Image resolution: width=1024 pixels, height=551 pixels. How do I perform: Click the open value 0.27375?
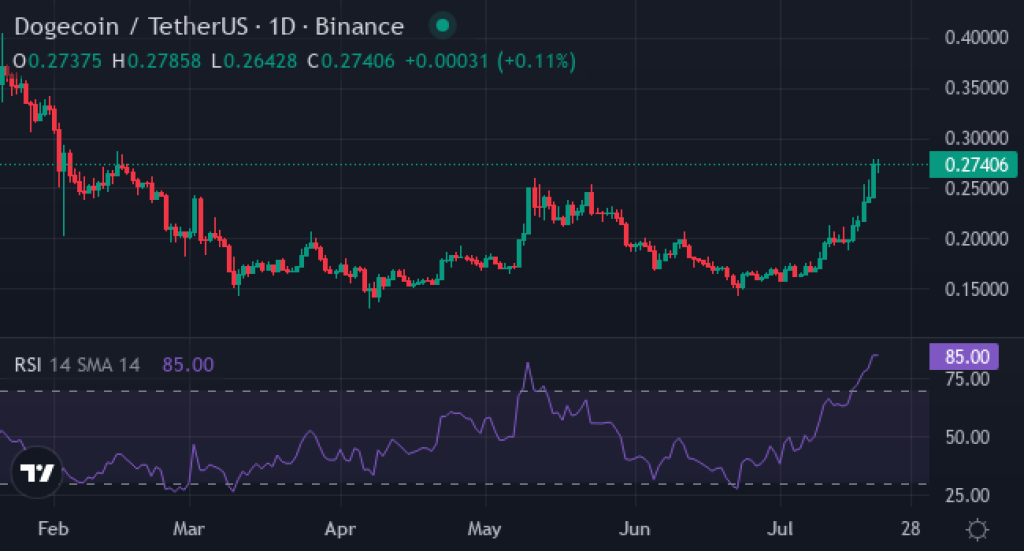65,61
